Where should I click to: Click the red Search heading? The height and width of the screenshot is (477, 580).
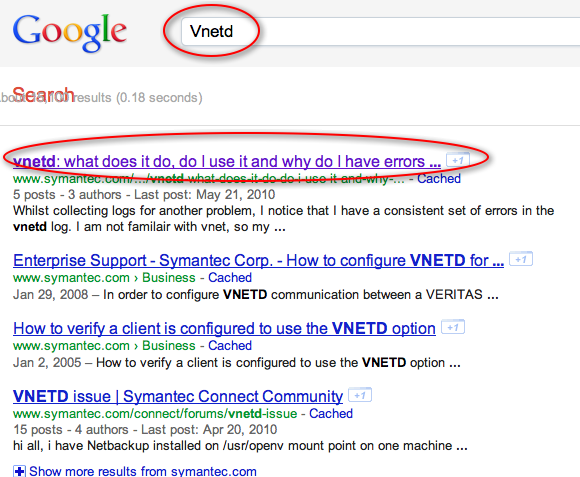click(43, 94)
